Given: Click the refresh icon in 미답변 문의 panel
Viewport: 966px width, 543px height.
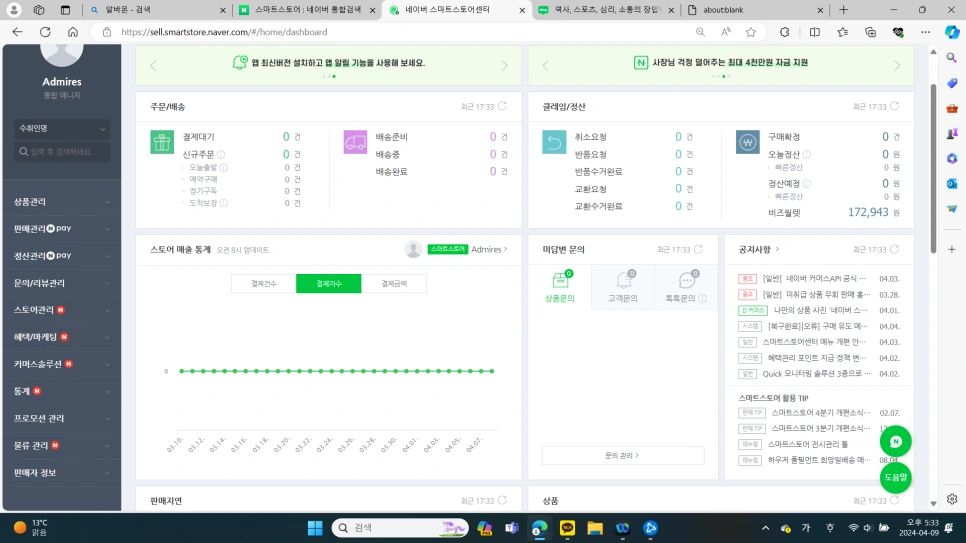Looking at the screenshot, I should tap(698, 249).
